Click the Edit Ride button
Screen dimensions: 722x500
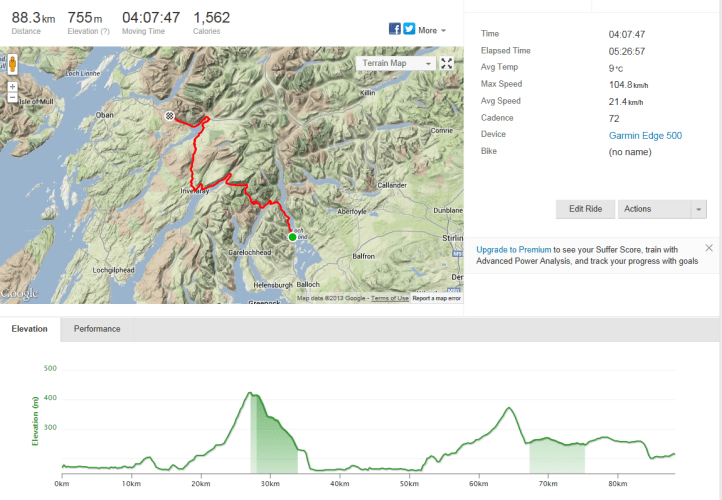click(x=585, y=209)
